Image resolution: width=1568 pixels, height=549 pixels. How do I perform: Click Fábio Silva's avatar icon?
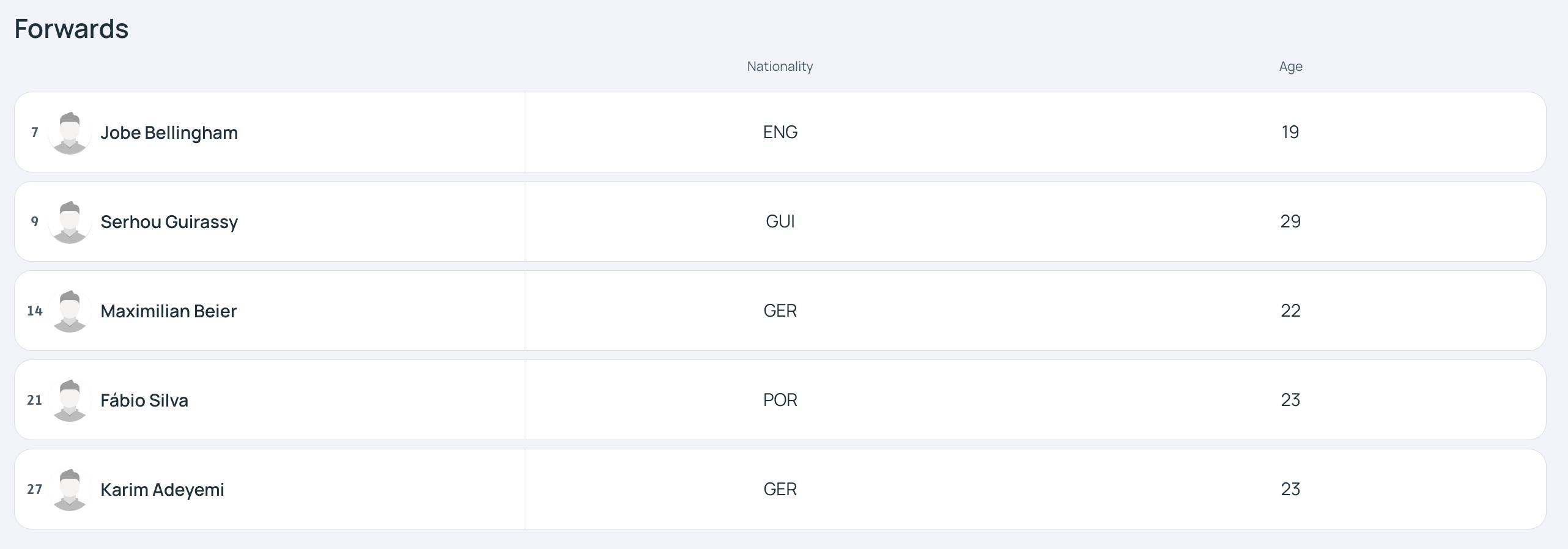coord(70,400)
